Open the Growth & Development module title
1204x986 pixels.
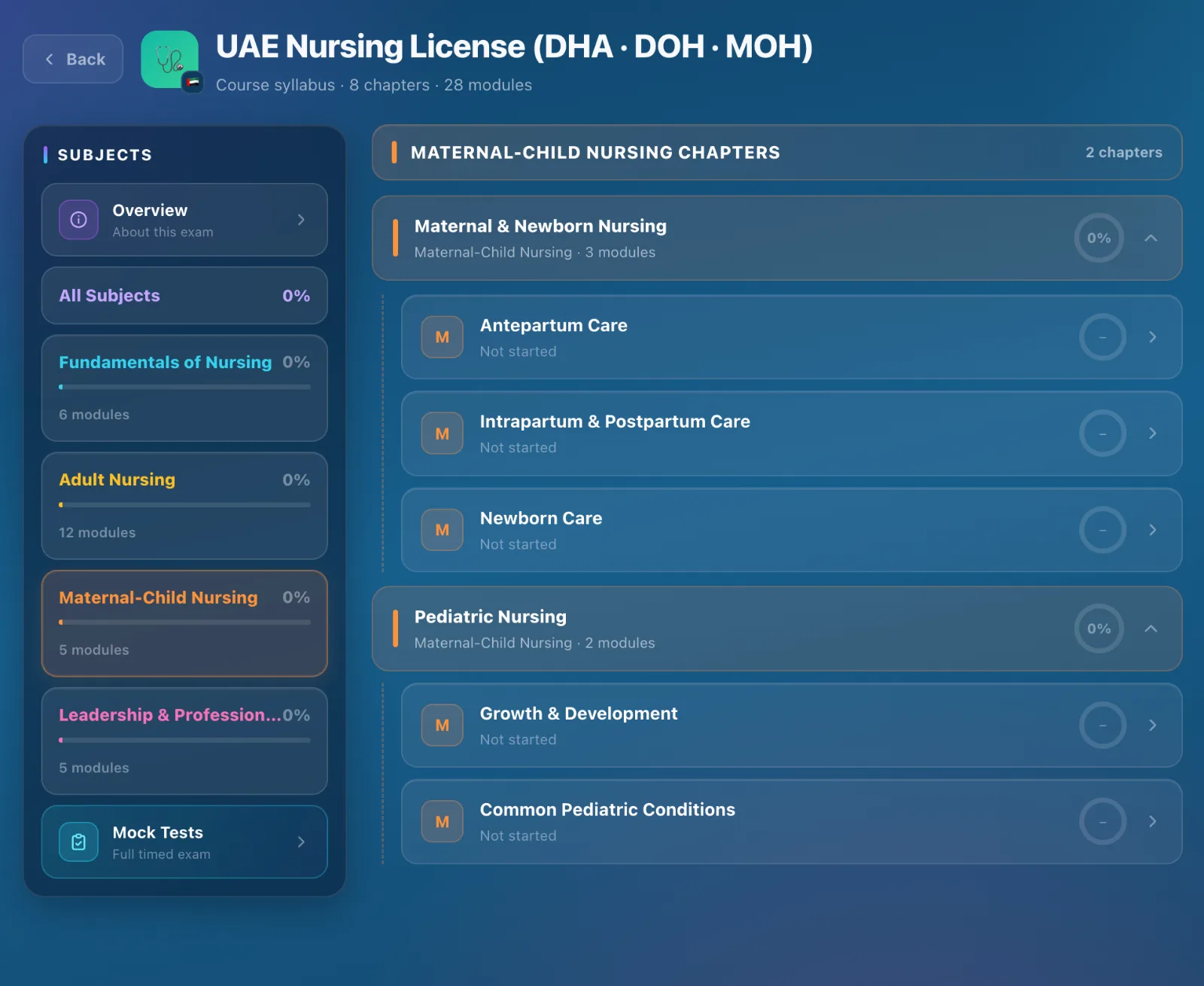click(x=579, y=714)
